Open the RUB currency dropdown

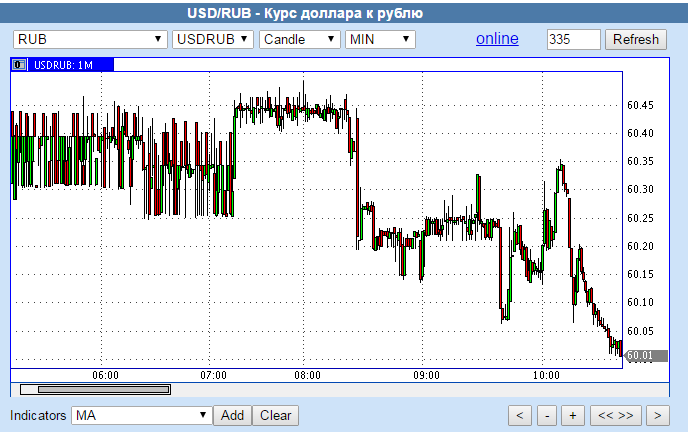tap(90, 39)
